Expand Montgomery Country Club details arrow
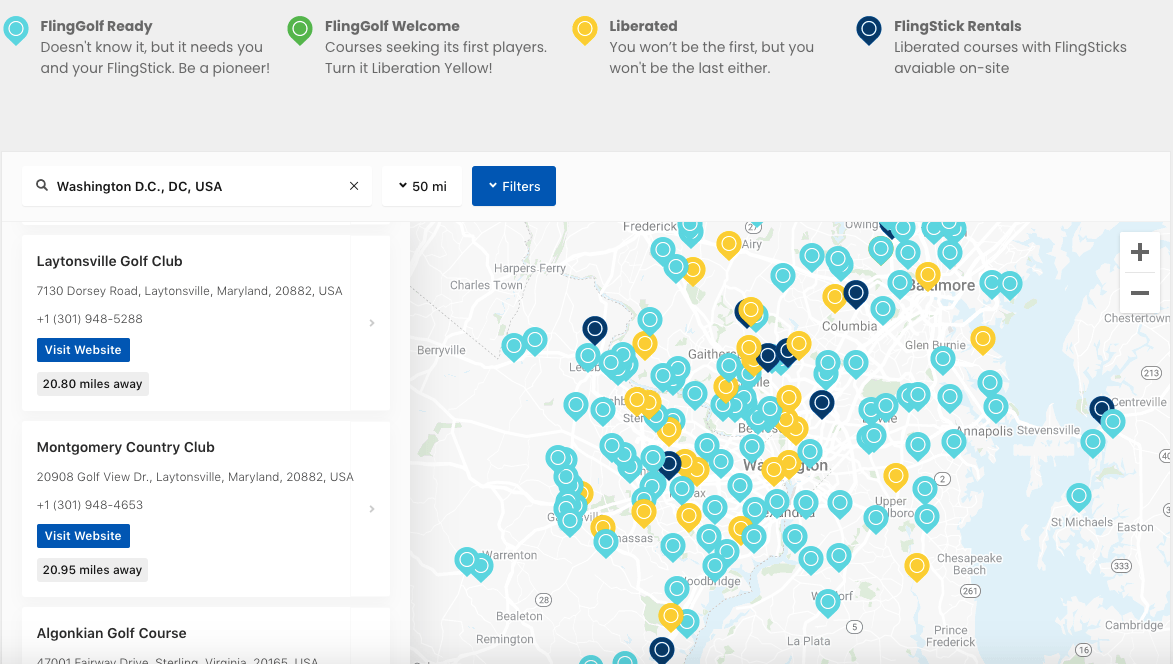The width and height of the screenshot is (1173, 664). [372, 509]
